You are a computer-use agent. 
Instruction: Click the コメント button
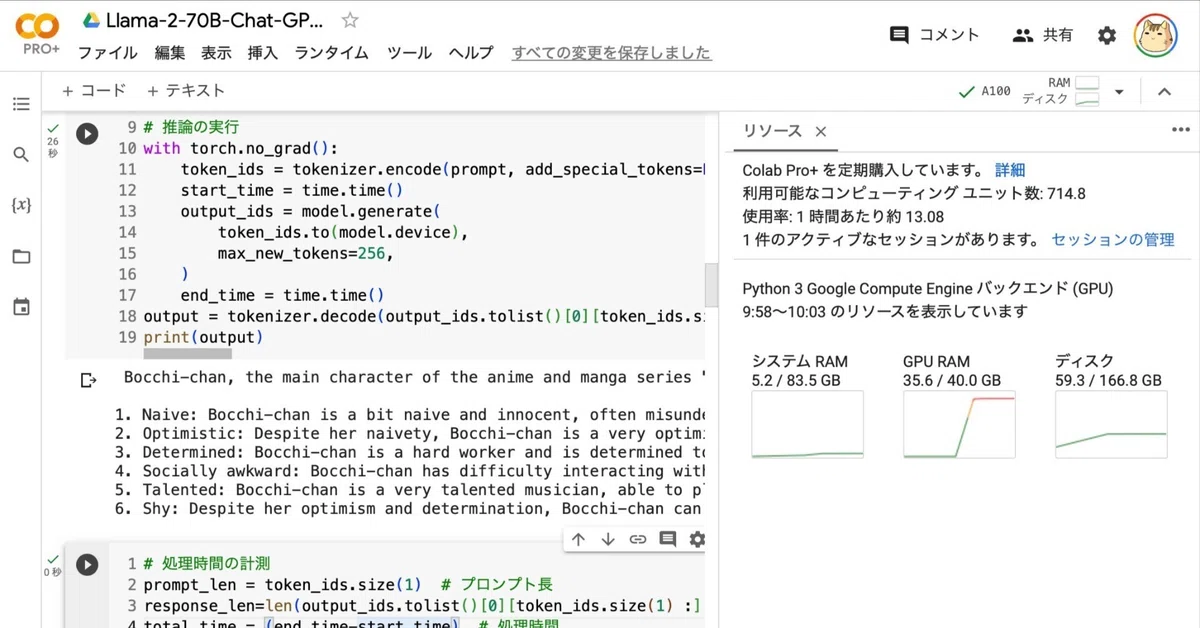tap(935, 35)
